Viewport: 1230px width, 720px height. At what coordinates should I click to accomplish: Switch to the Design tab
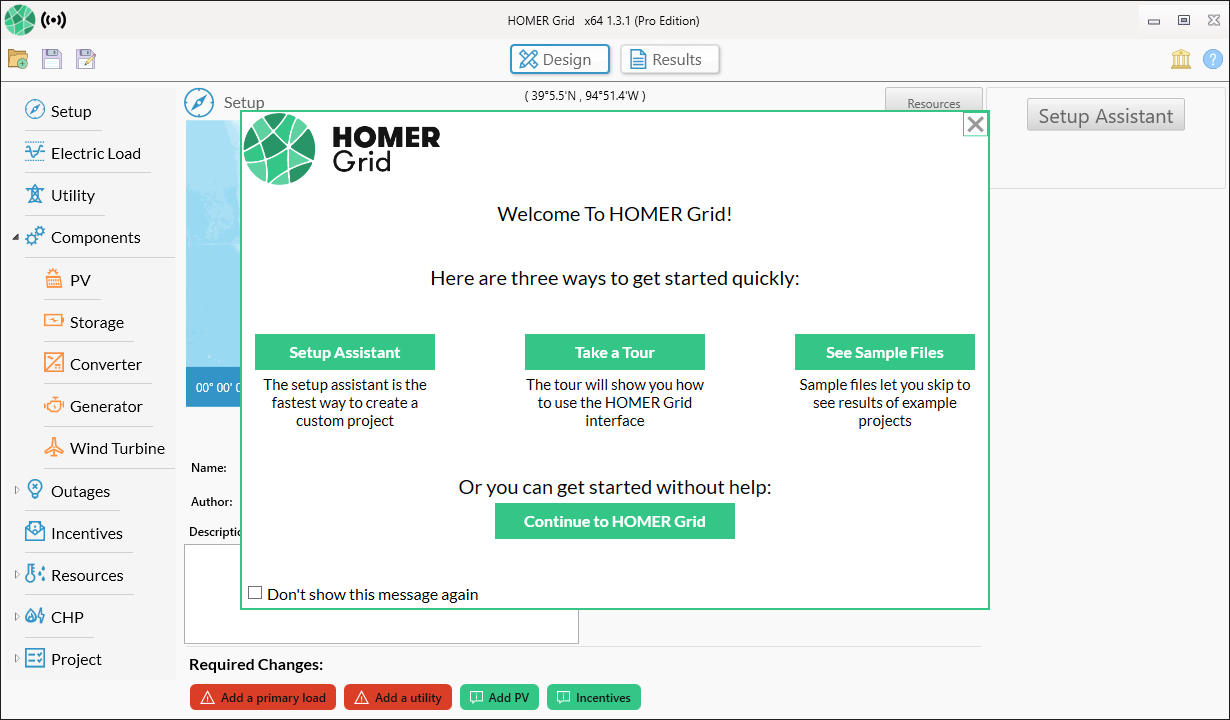pyautogui.click(x=559, y=59)
